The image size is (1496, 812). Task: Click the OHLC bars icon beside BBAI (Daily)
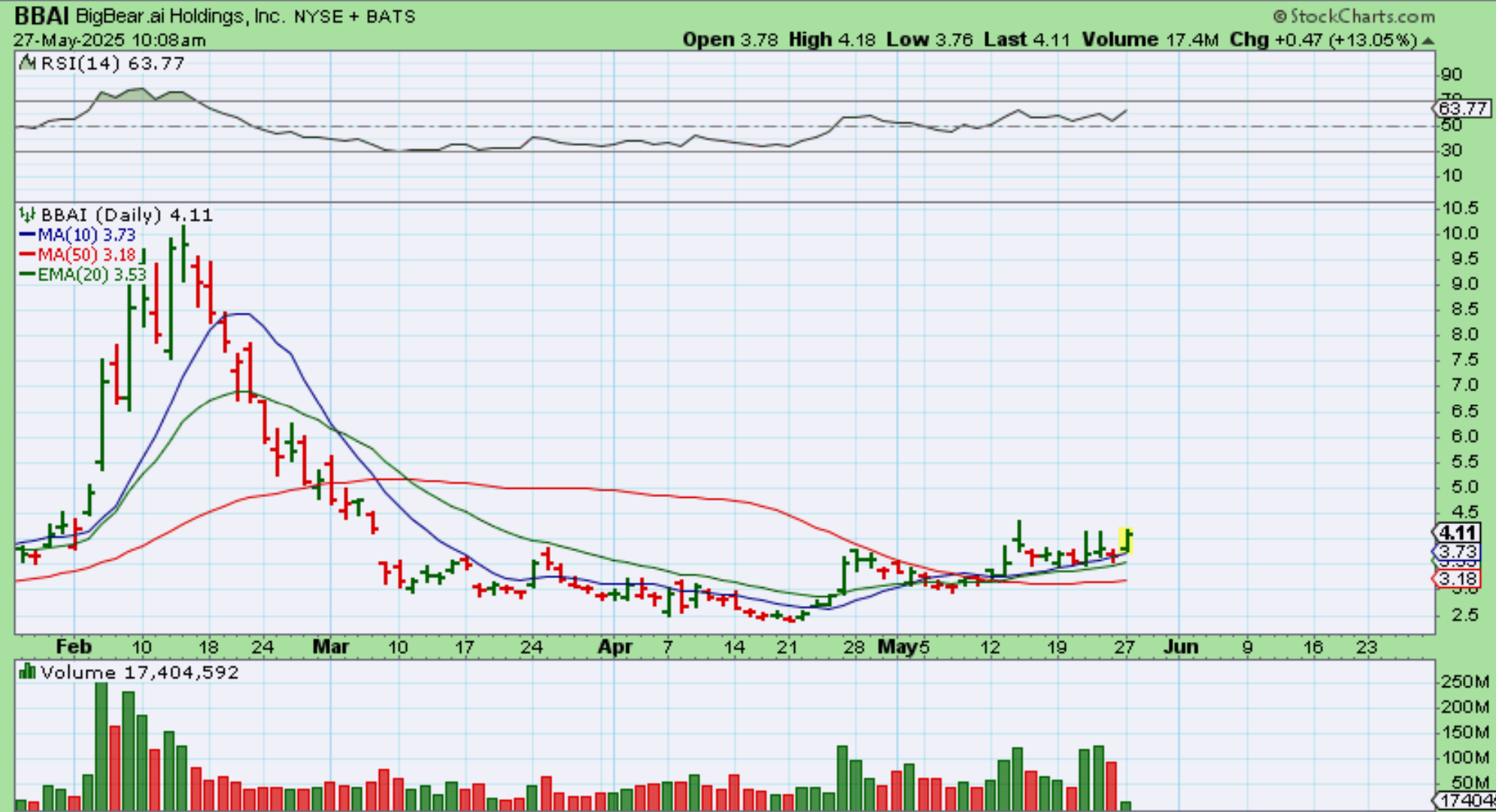click(28, 215)
